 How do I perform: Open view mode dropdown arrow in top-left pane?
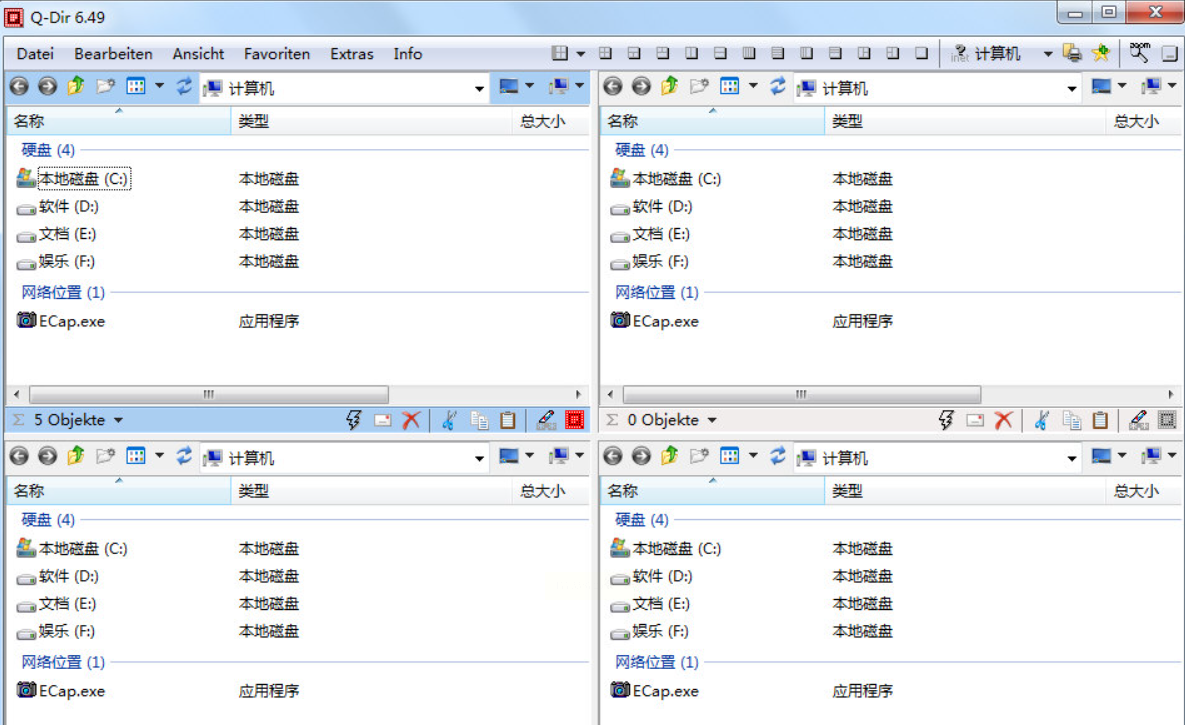(159, 86)
